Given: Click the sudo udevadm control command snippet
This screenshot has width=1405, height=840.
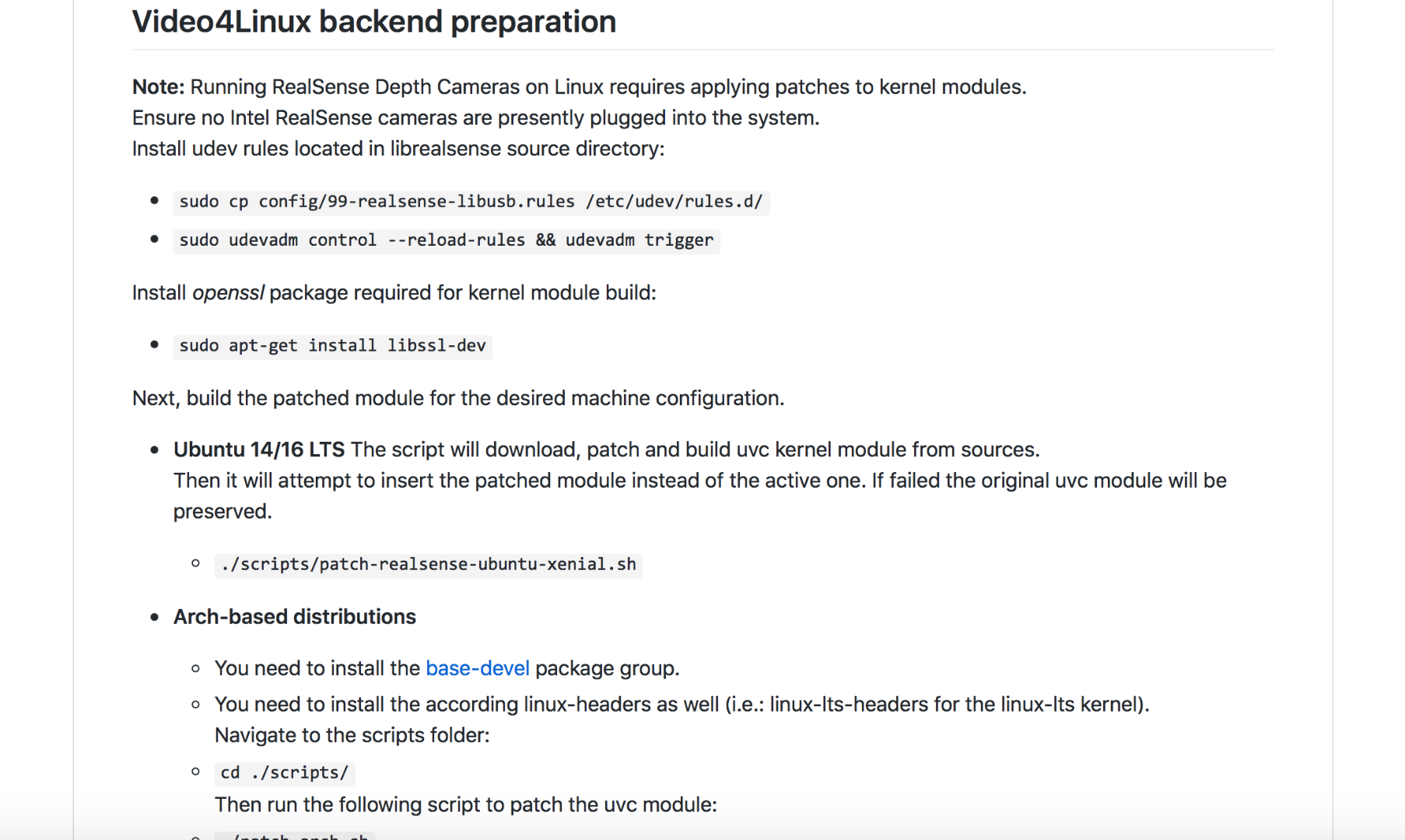Looking at the screenshot, I should tap(446, 240).
